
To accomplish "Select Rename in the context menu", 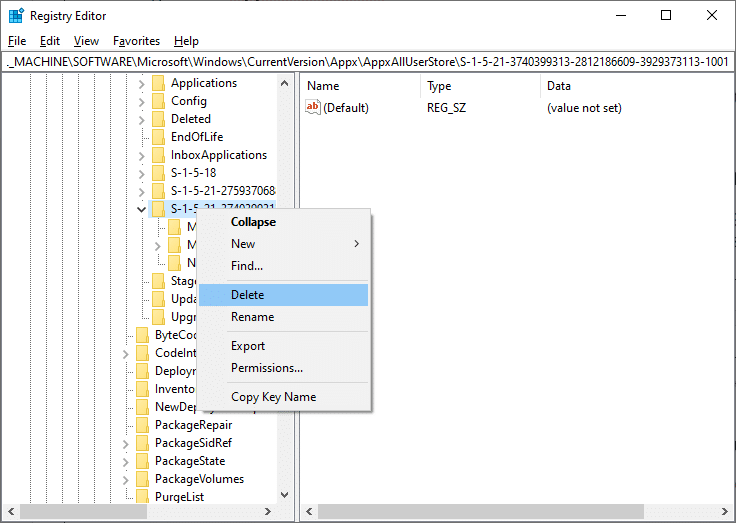I will (284, 317).
